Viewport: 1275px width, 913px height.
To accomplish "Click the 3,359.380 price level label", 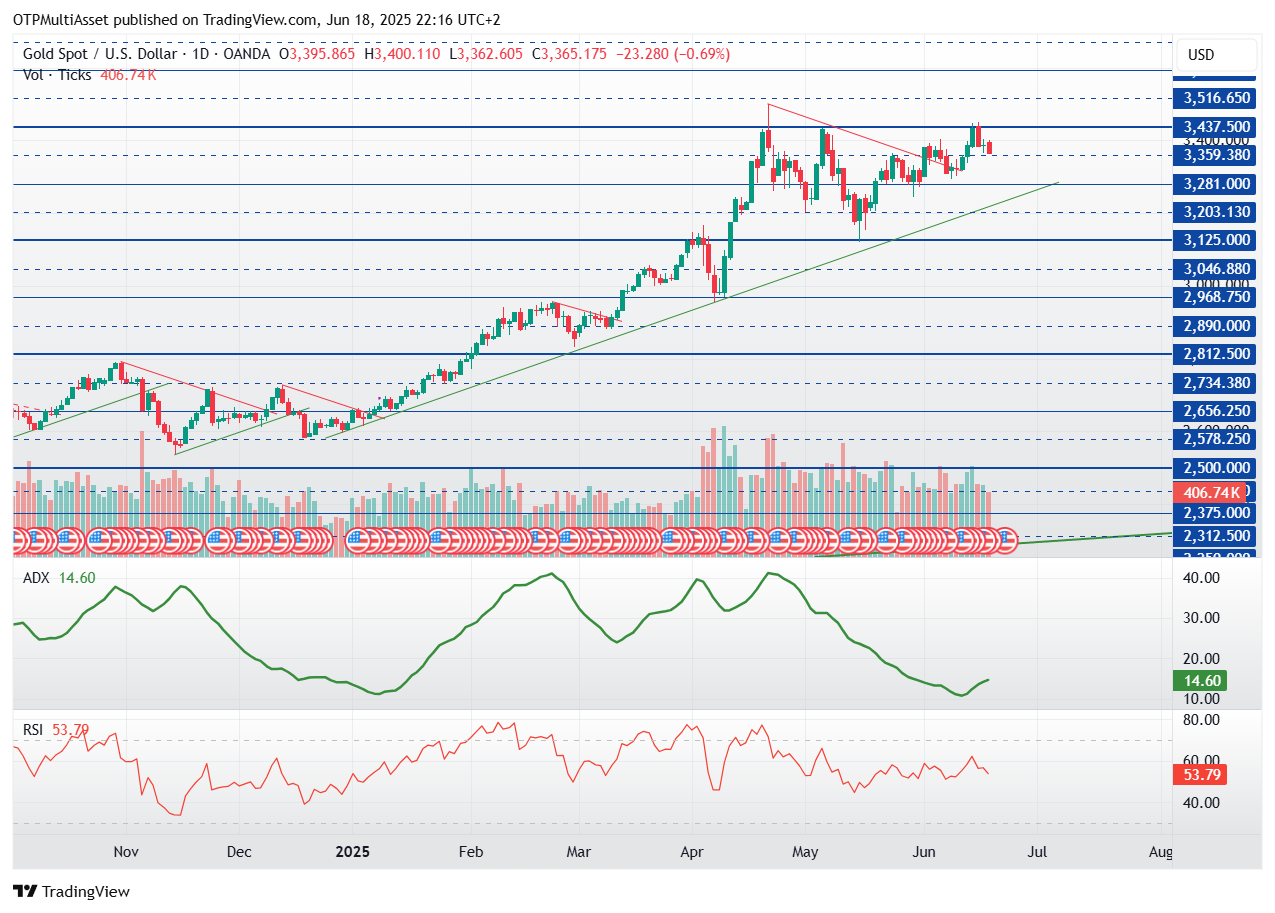I will coord(1216,155).
